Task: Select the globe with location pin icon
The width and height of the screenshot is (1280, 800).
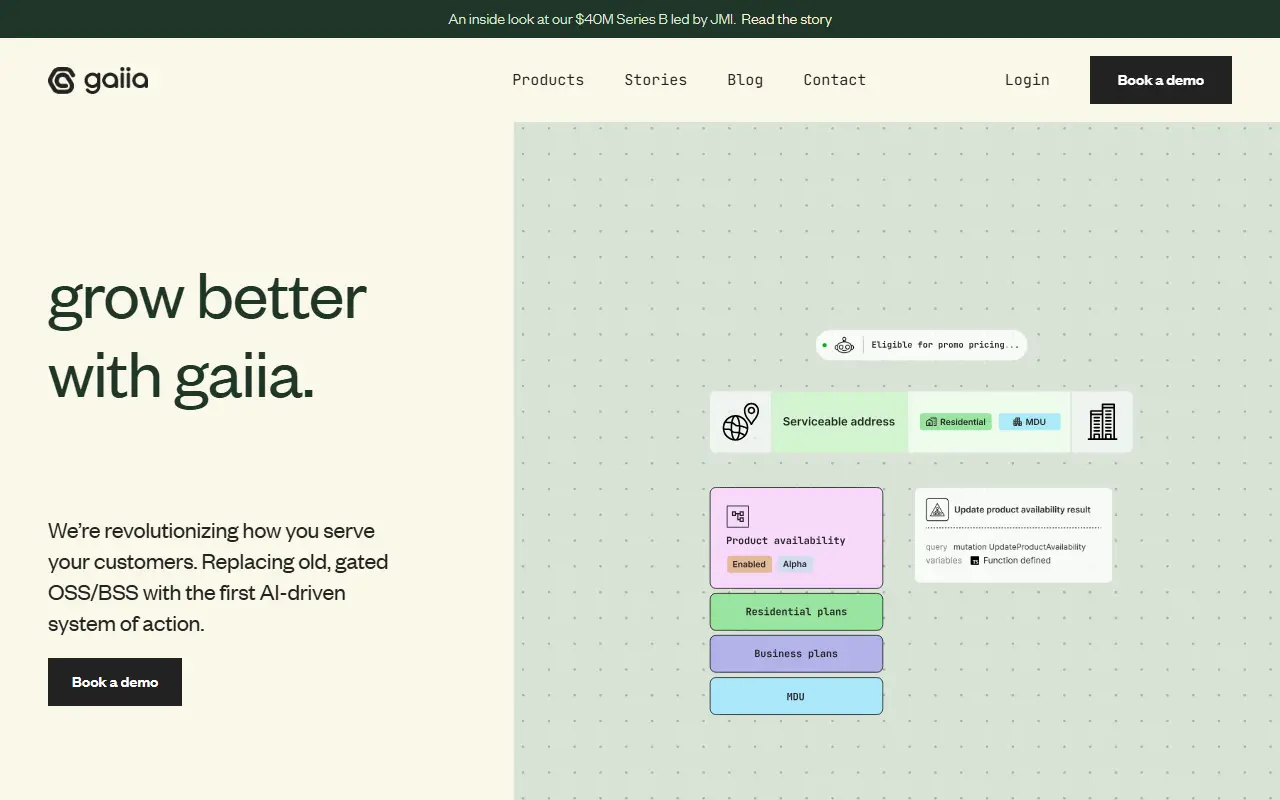Action: click(740, 422)
